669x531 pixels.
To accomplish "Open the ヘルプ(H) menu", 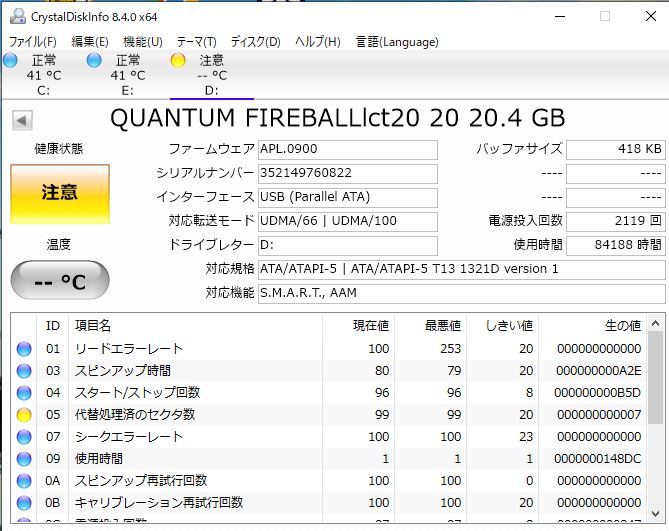I will point(318,42).
